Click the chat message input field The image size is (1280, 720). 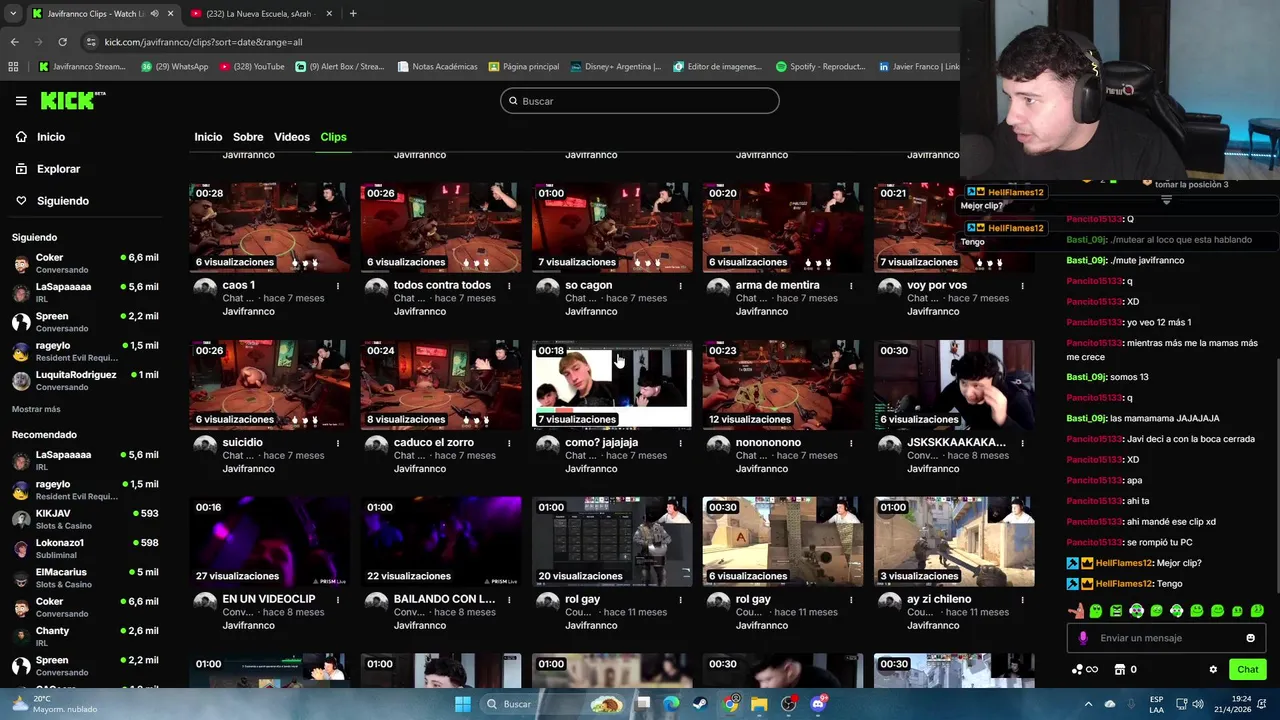coord(1166,638)
